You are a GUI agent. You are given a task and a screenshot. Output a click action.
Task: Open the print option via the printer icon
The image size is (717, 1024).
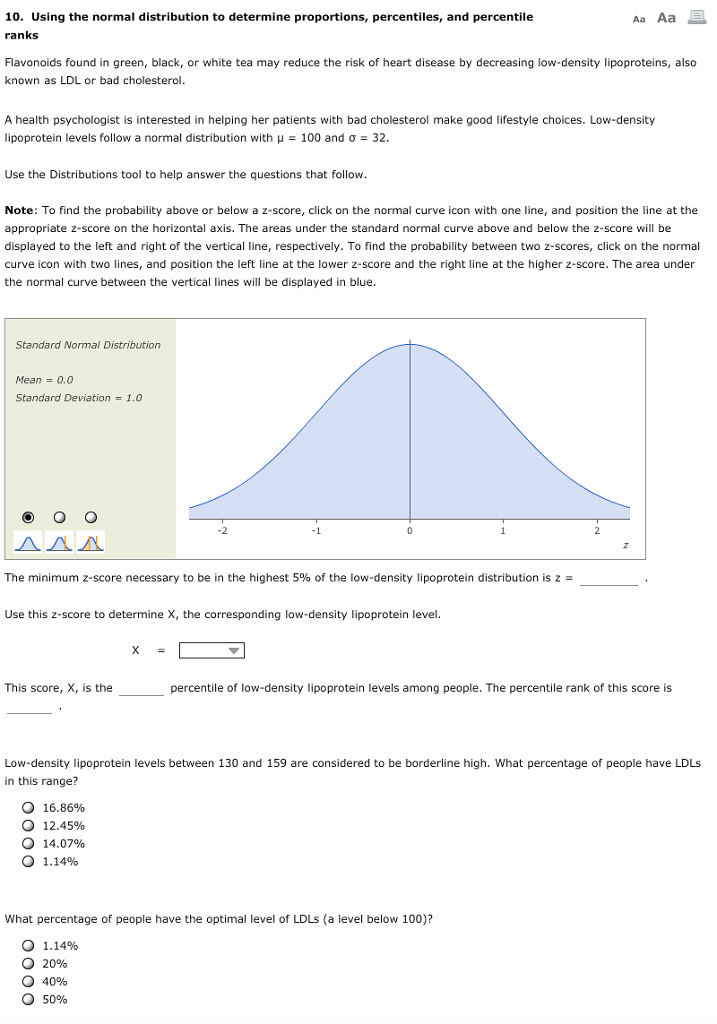pos(697,16)
